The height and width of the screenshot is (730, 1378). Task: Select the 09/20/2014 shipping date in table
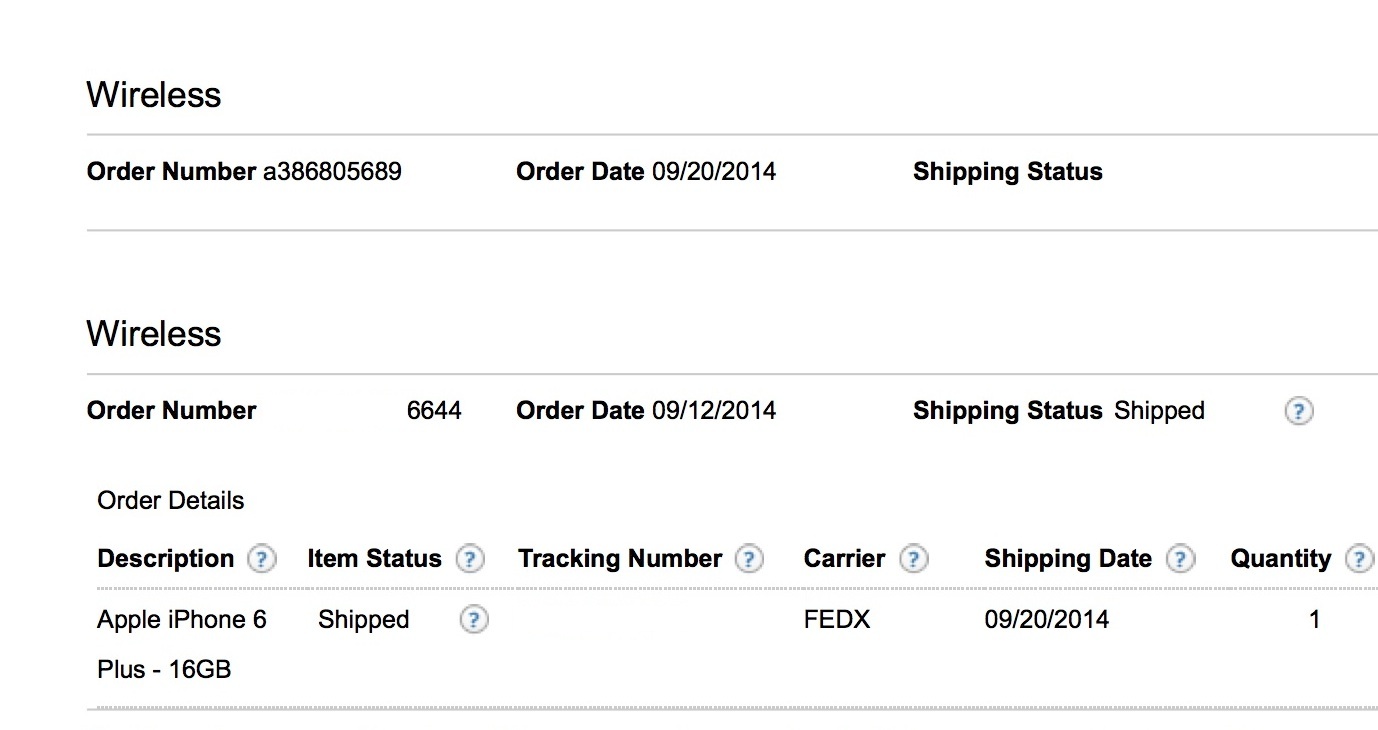point(1047,620)
